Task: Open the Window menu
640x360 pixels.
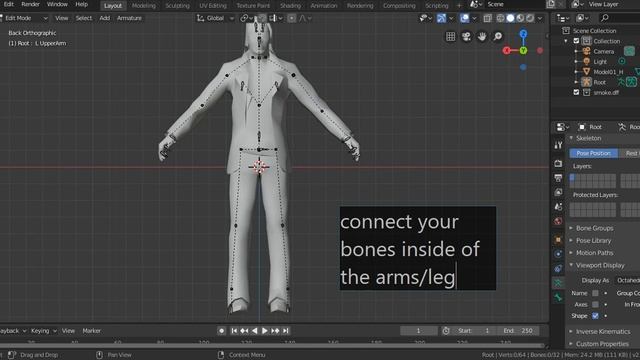Action: click(x=57, y=4)
